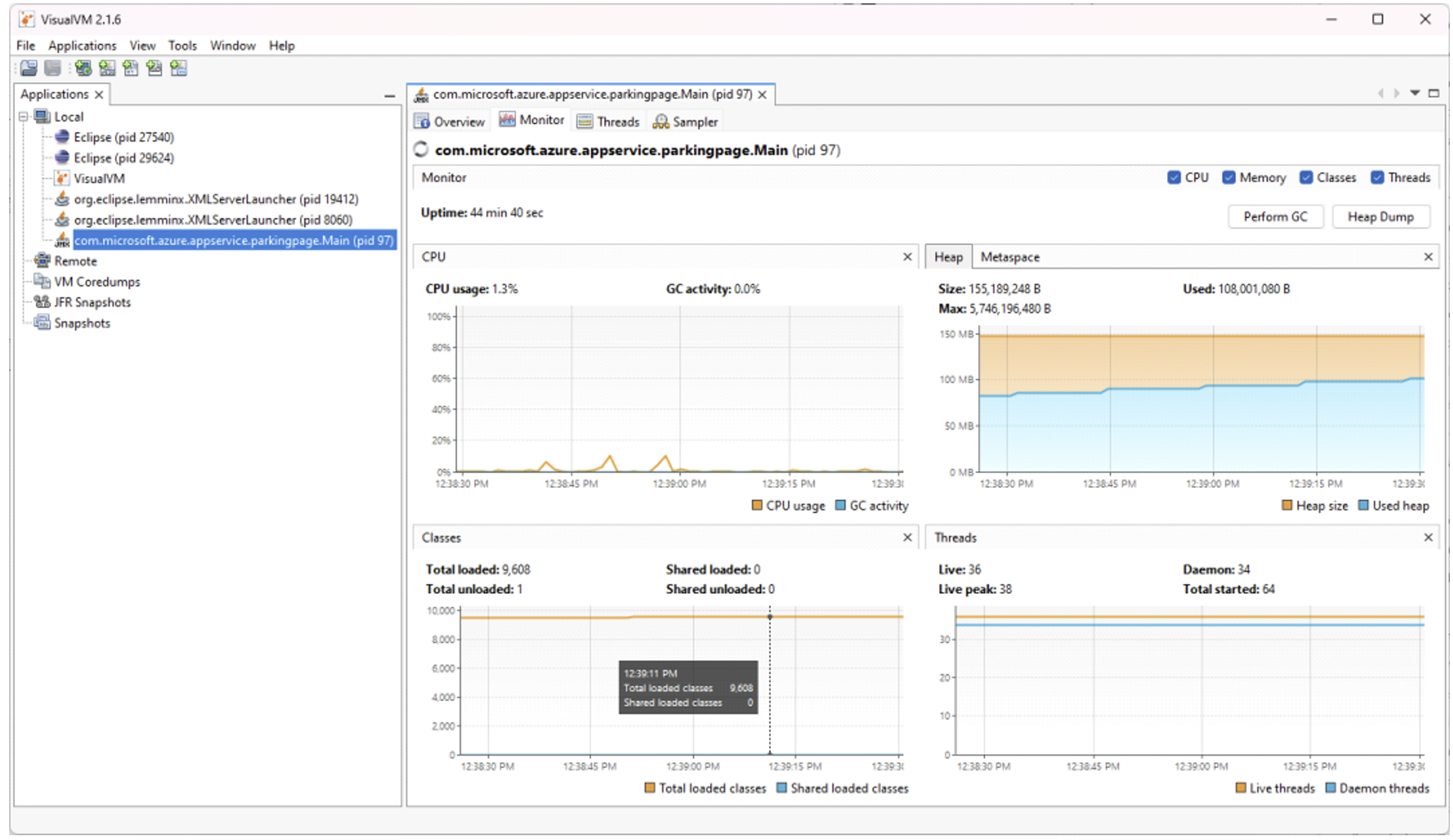Close the parkingpage.Main (pid 97) document tab
Screen dimensions: 1453x840
pos(762,94)
